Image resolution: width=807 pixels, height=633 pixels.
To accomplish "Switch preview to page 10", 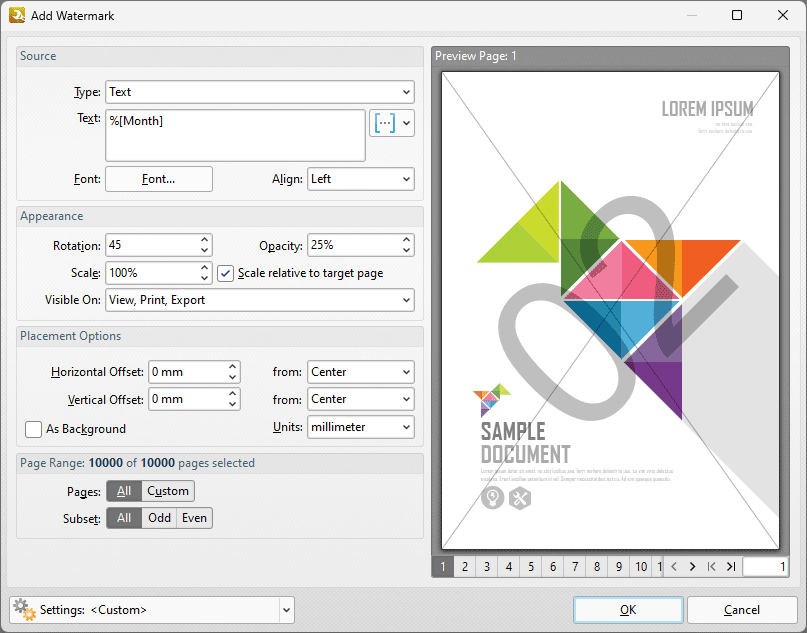I will pyautogui.click(x=641, y=567).
